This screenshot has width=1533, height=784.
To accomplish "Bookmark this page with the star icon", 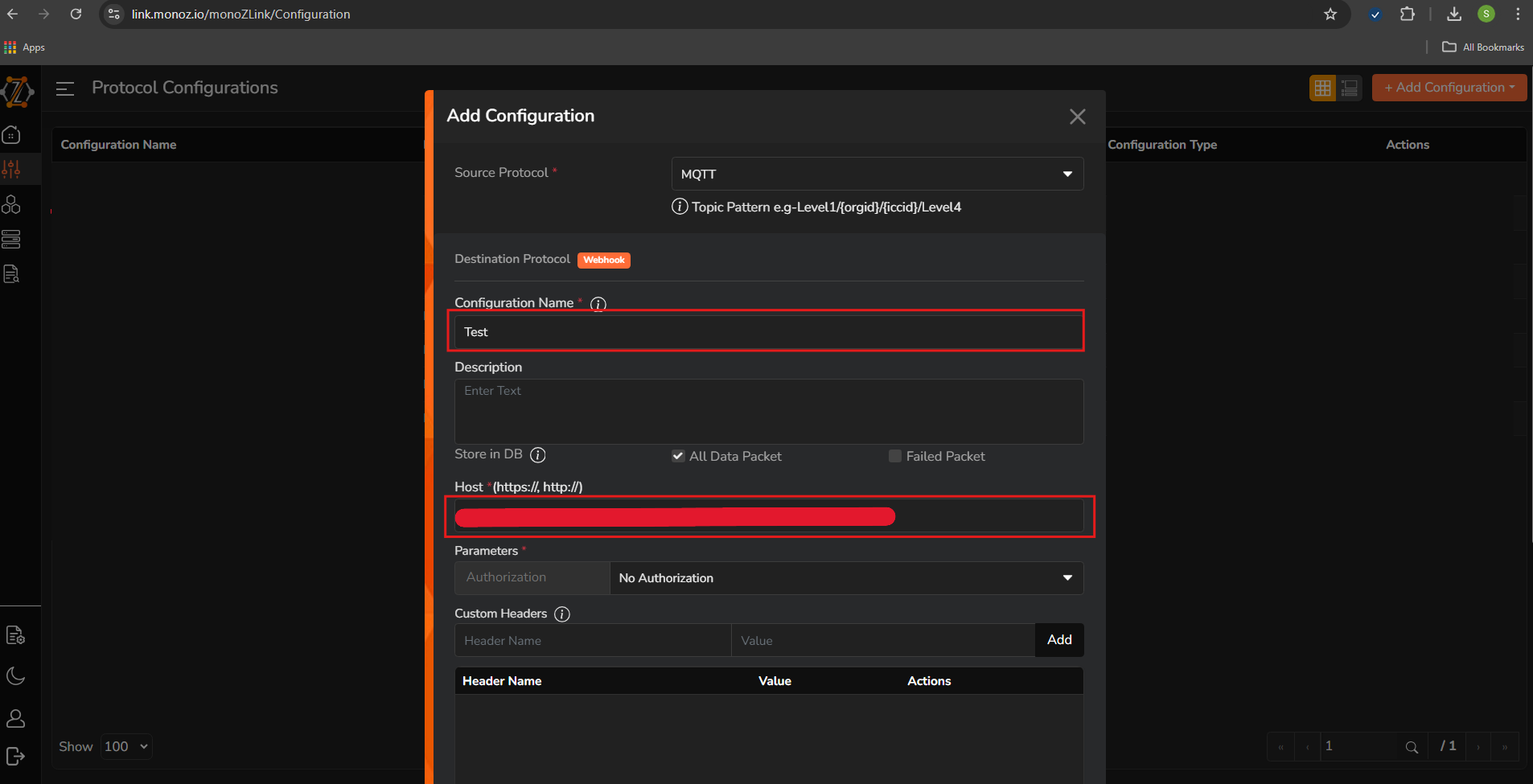I will 1330,14.
